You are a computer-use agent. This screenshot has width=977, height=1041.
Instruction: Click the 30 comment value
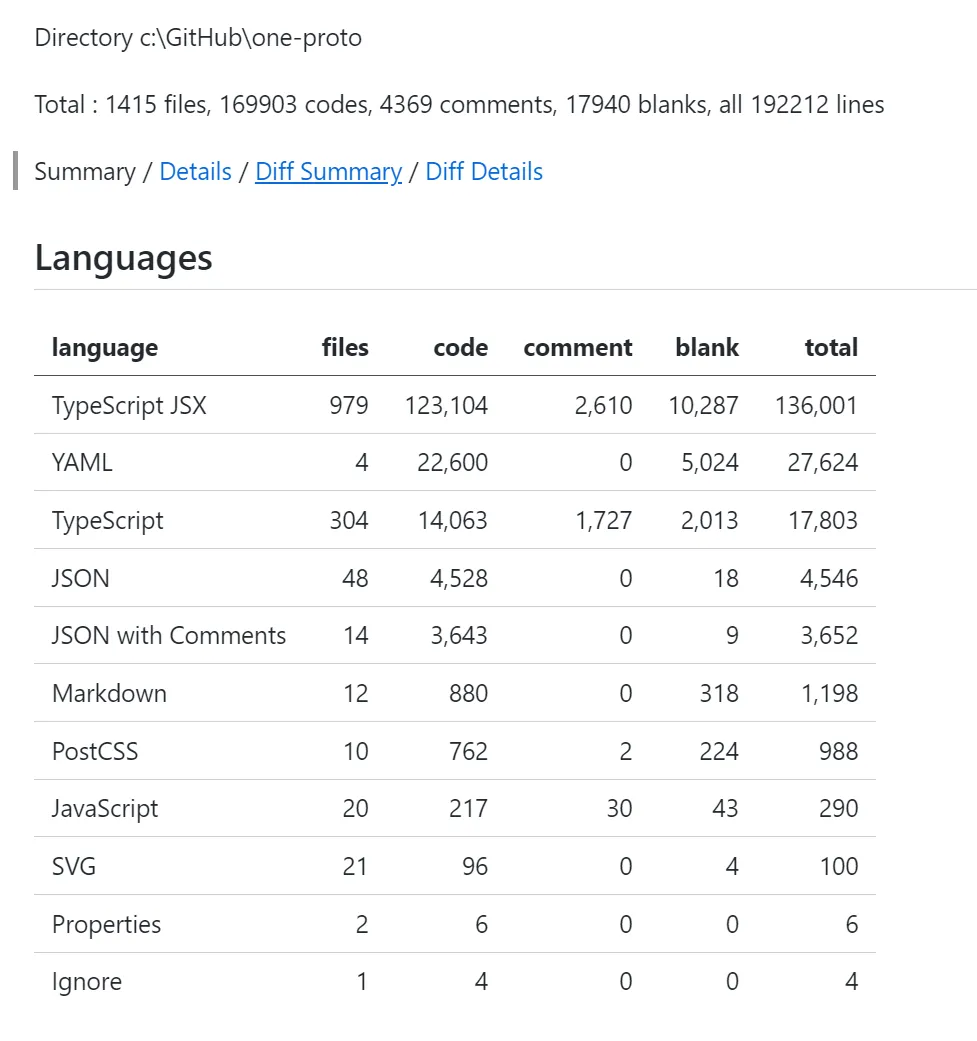pos(619,808)
